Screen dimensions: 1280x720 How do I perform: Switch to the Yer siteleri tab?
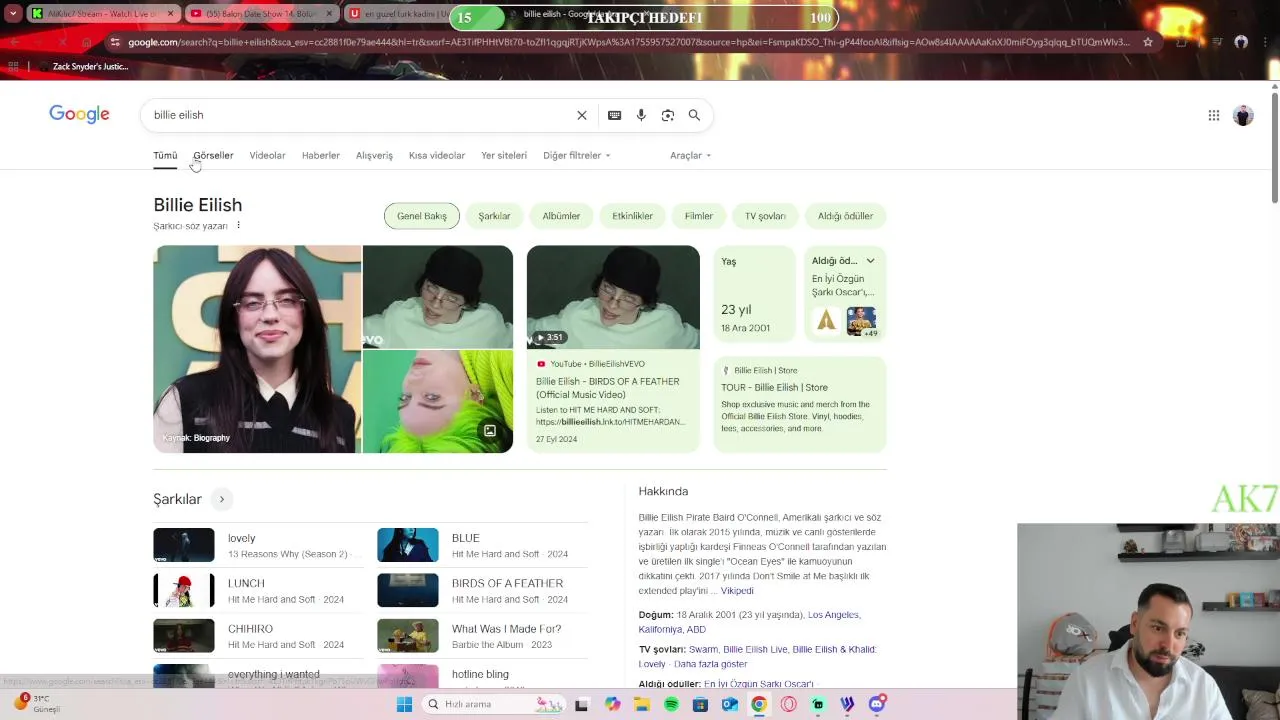[x=504, y=155]
